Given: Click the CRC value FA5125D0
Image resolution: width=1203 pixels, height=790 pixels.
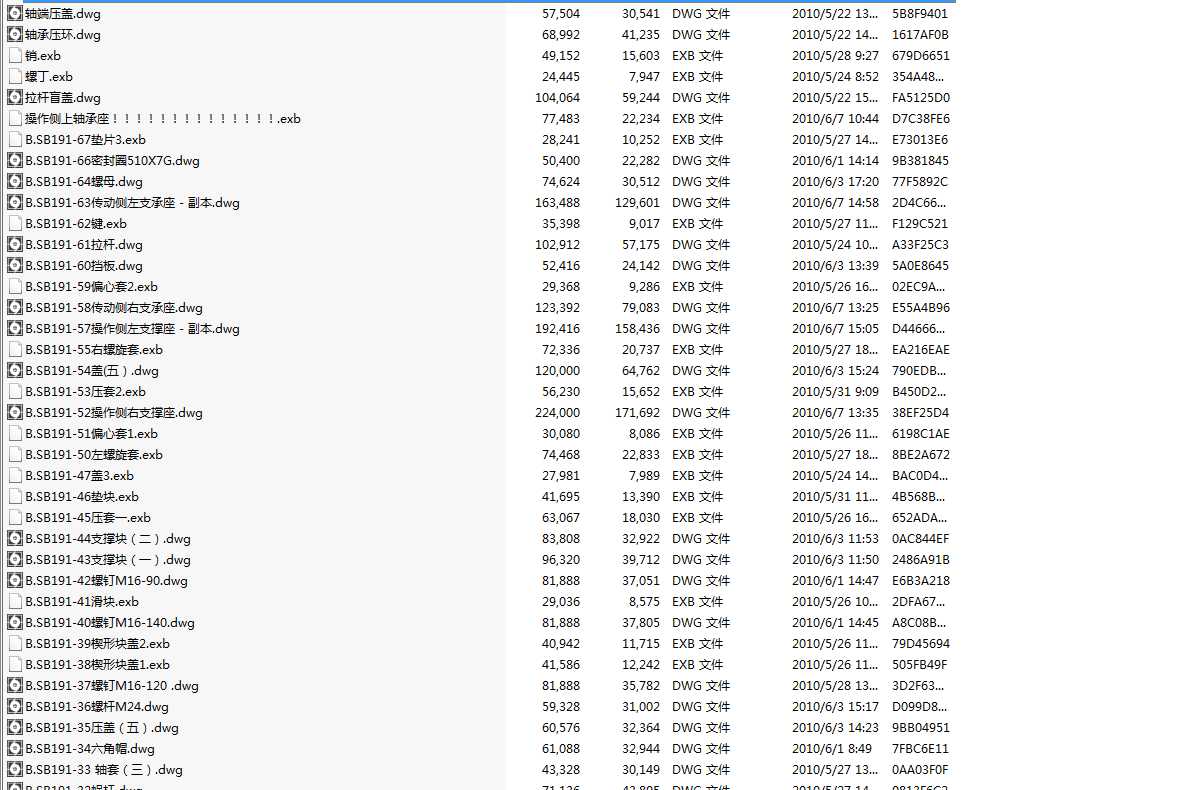Looking at the screenshot, I should (920, 98).
